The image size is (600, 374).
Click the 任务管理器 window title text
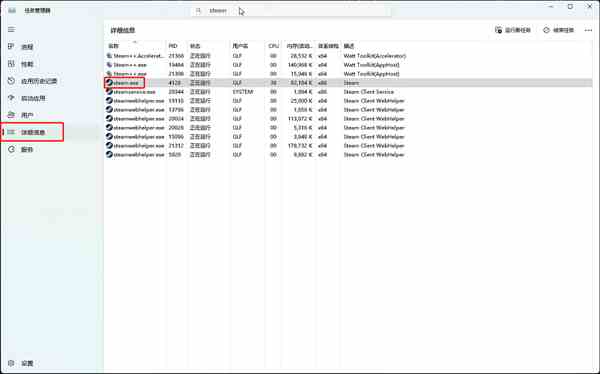tap(38, 11)
